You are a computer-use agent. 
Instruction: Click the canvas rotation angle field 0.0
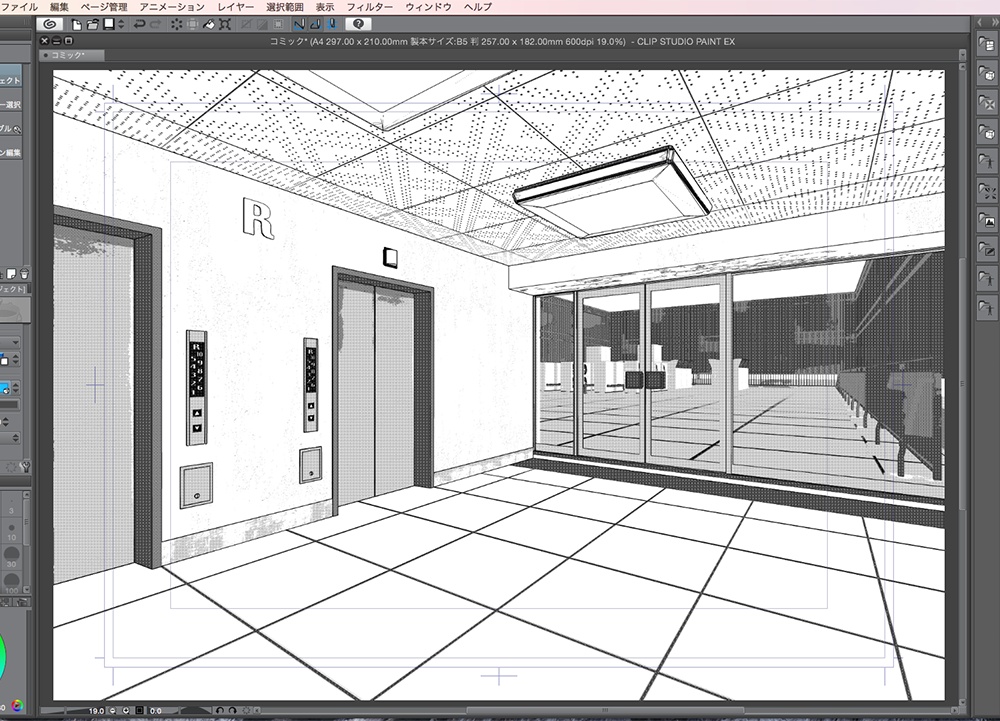coord(156,710)
